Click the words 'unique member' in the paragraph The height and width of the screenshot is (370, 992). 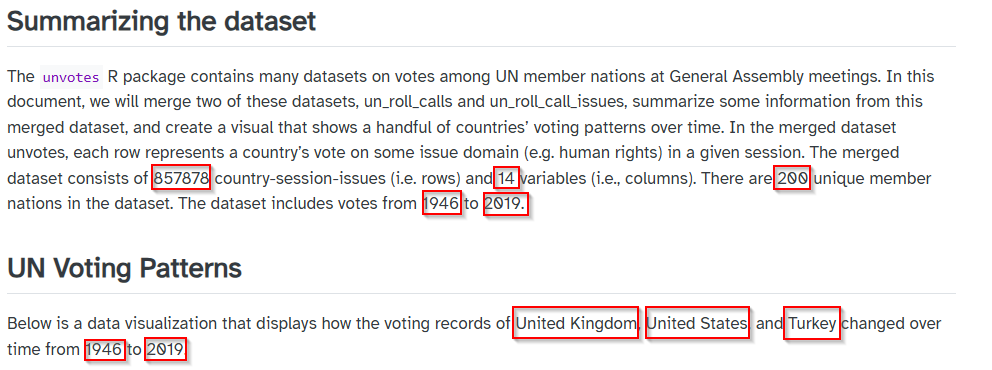(x=873, y=179)
